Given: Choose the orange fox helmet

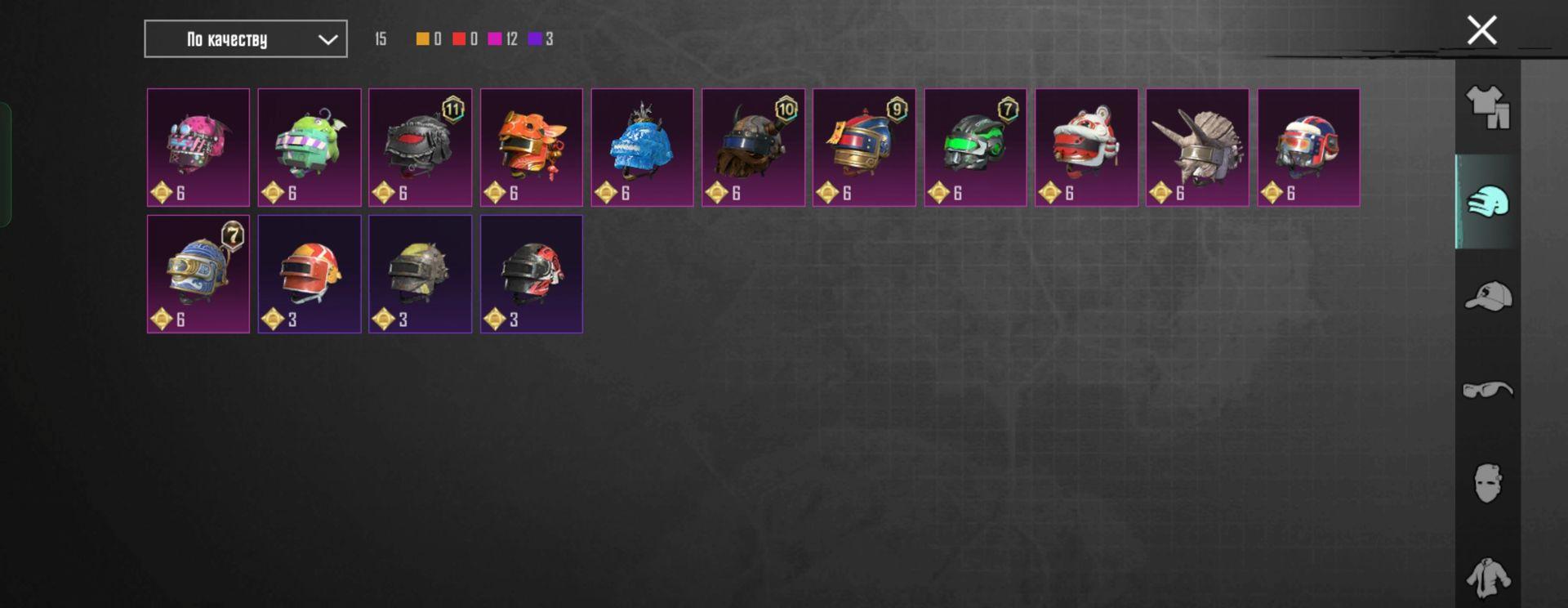Looking at the screenshot, I should click(x=532, y=147).
